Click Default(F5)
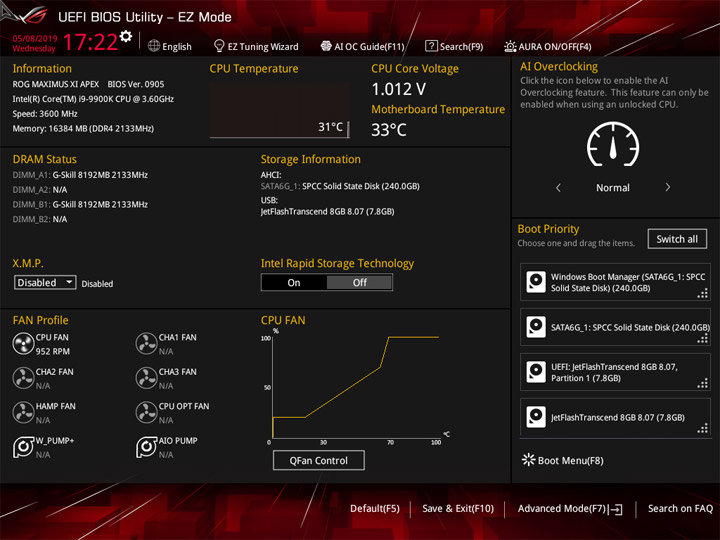This screenshot has width=720, height=540. [x=375, y=508]
